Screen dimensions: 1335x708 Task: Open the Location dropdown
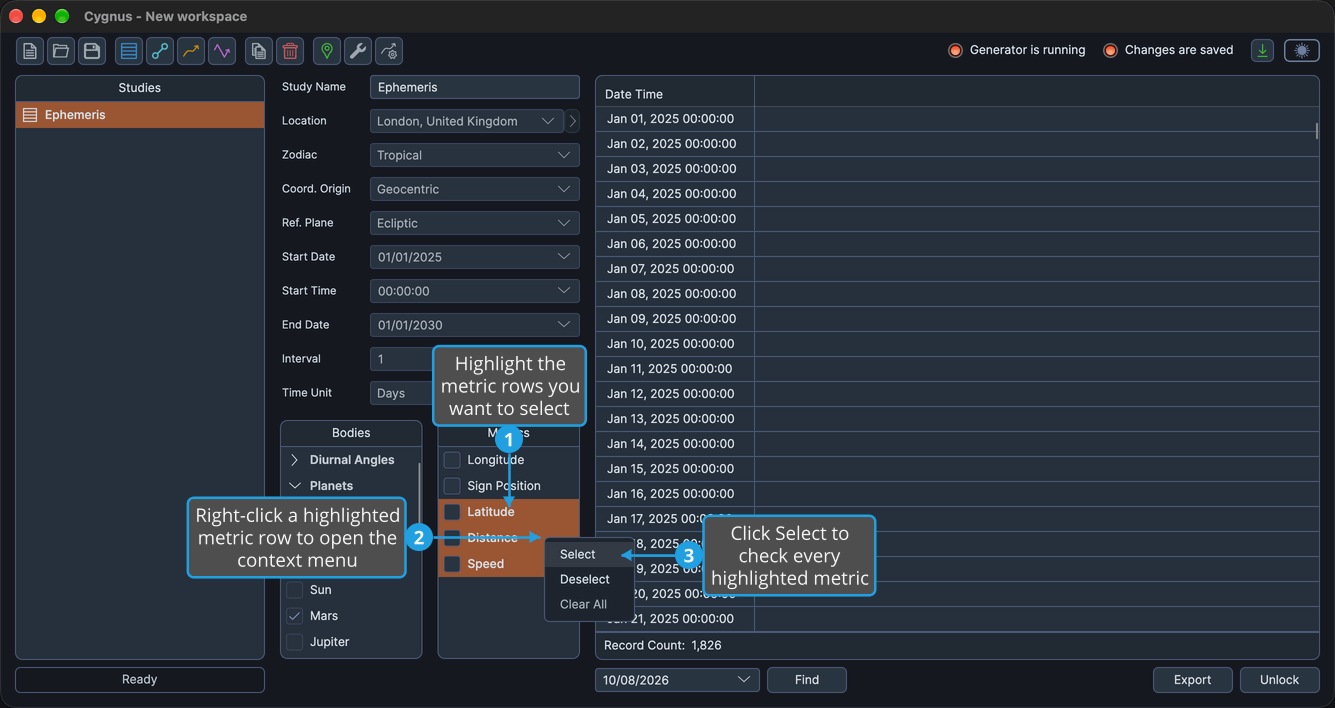467,121
